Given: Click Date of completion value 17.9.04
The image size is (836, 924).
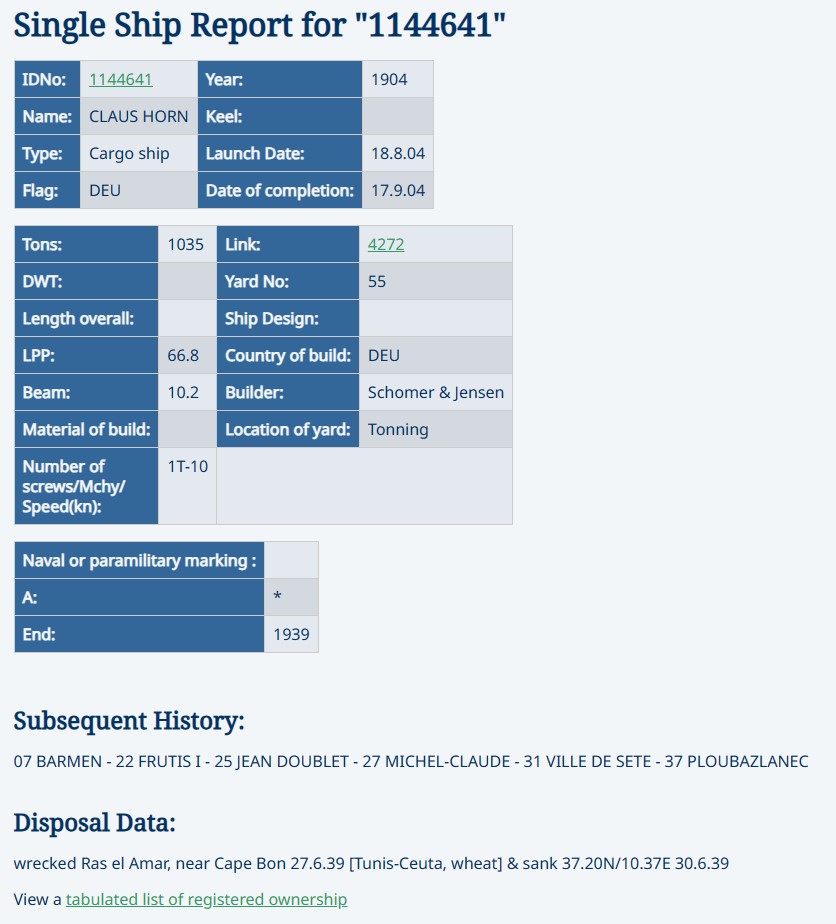Looking at the screenshot, I should tap(397, 190).
